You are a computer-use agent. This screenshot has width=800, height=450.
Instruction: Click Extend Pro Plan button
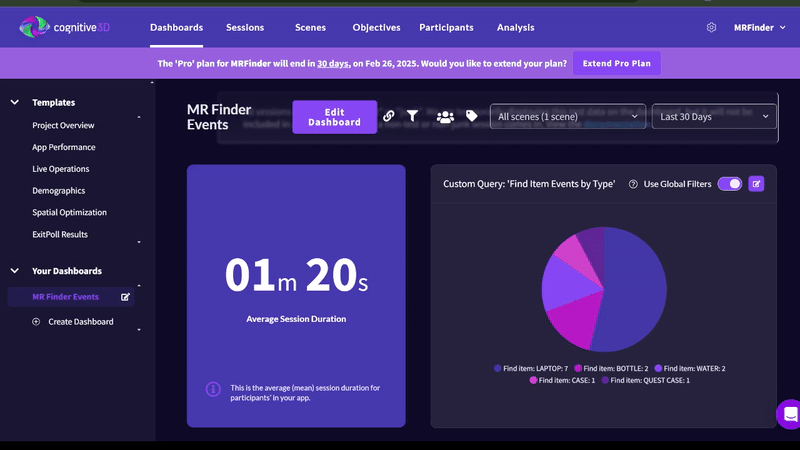(617, 63)
